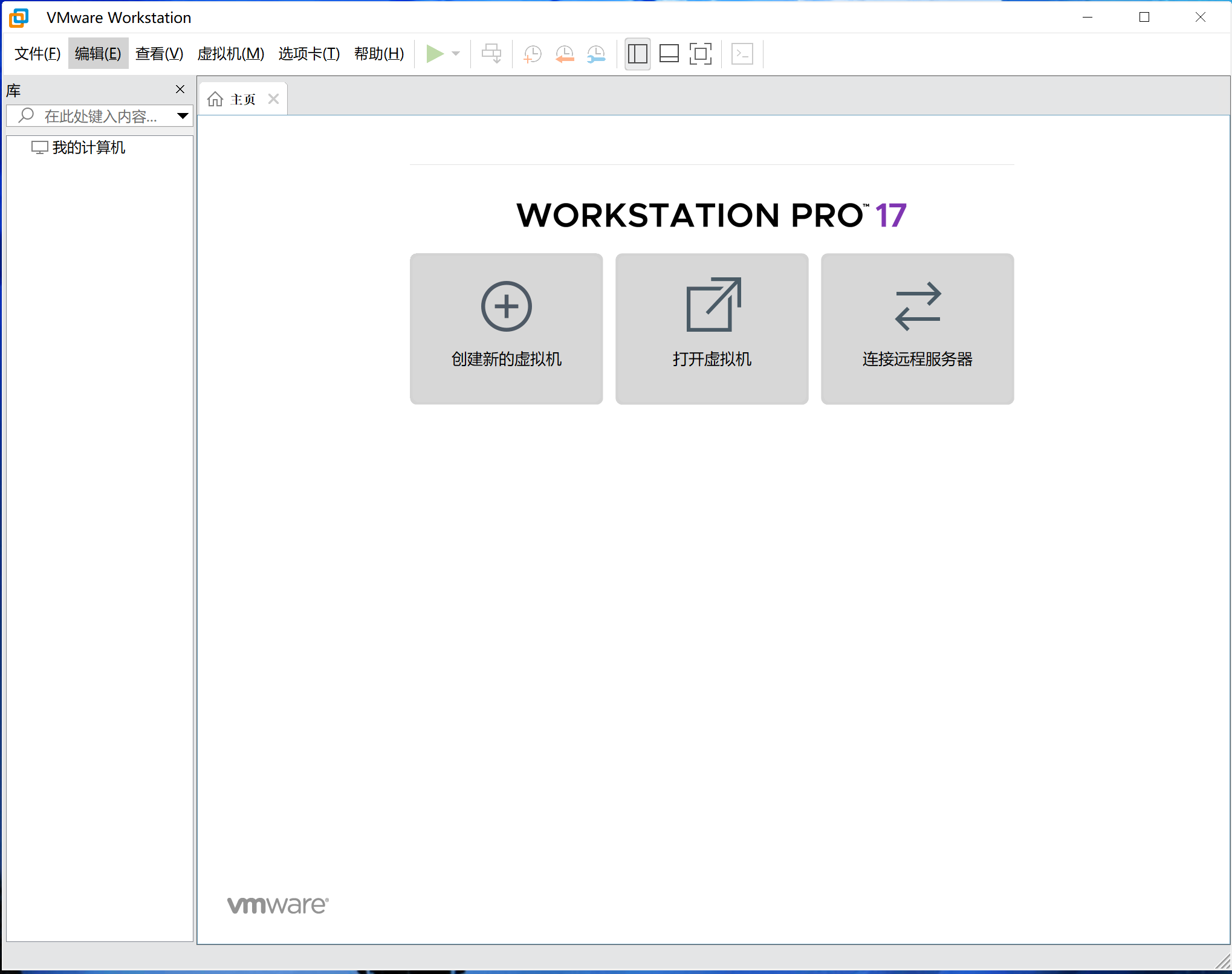Enter full screen mode icon
The image size is (1232, 974).
coord(700,54)
